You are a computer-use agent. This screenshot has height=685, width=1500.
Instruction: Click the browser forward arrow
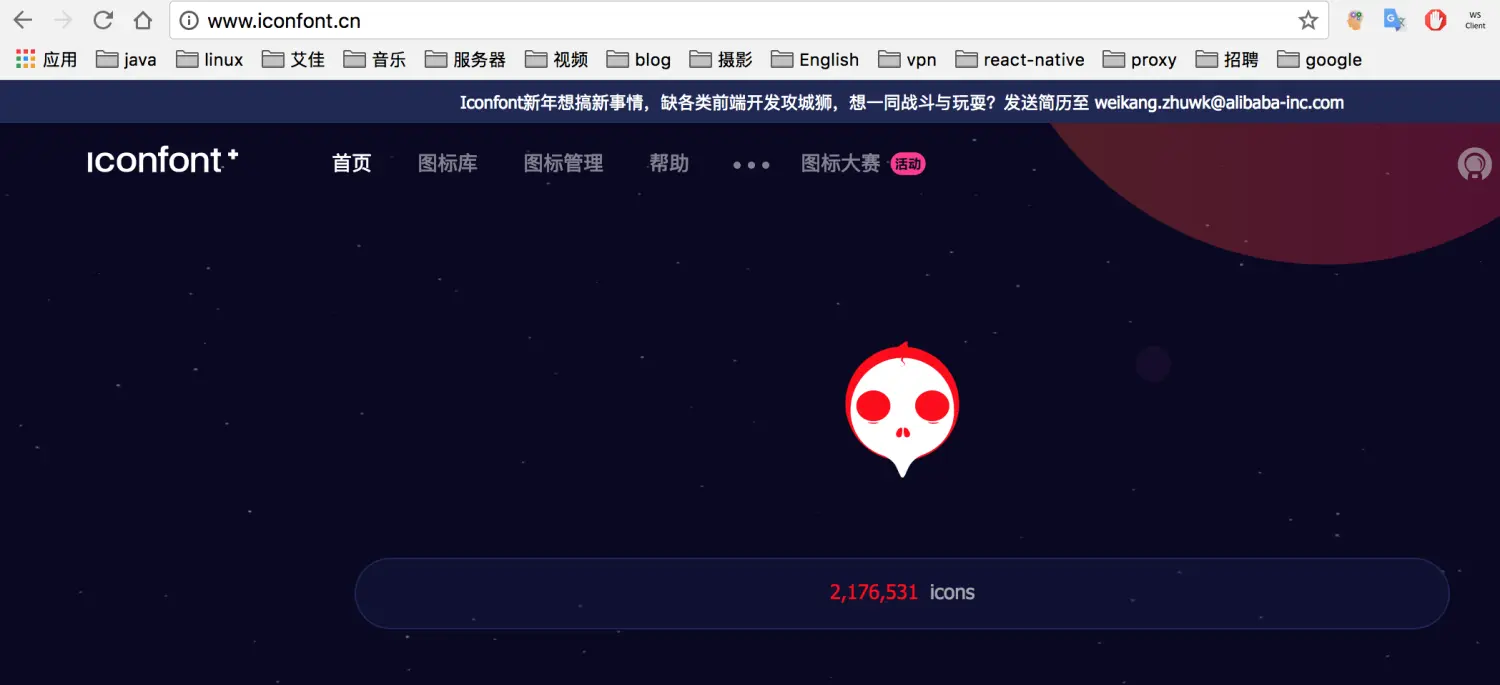point(63,20)
